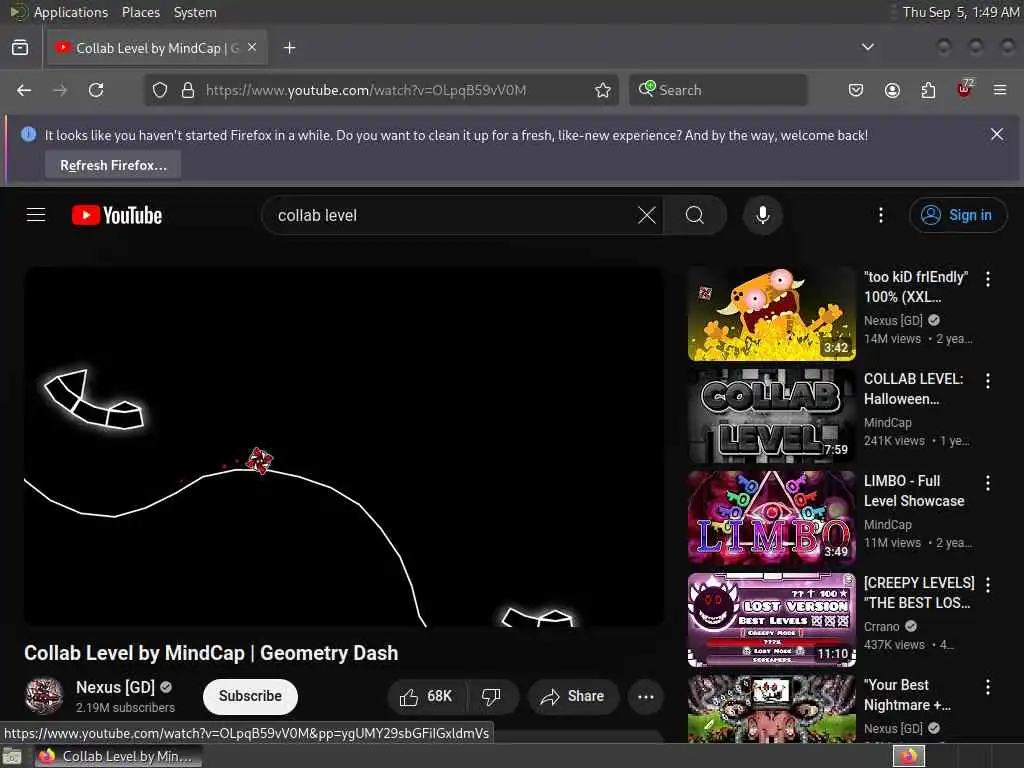Open the LOST VERSION creepy levels thumbnail
The width and height of the screenshot is (1024, 768).
point(771,620)
